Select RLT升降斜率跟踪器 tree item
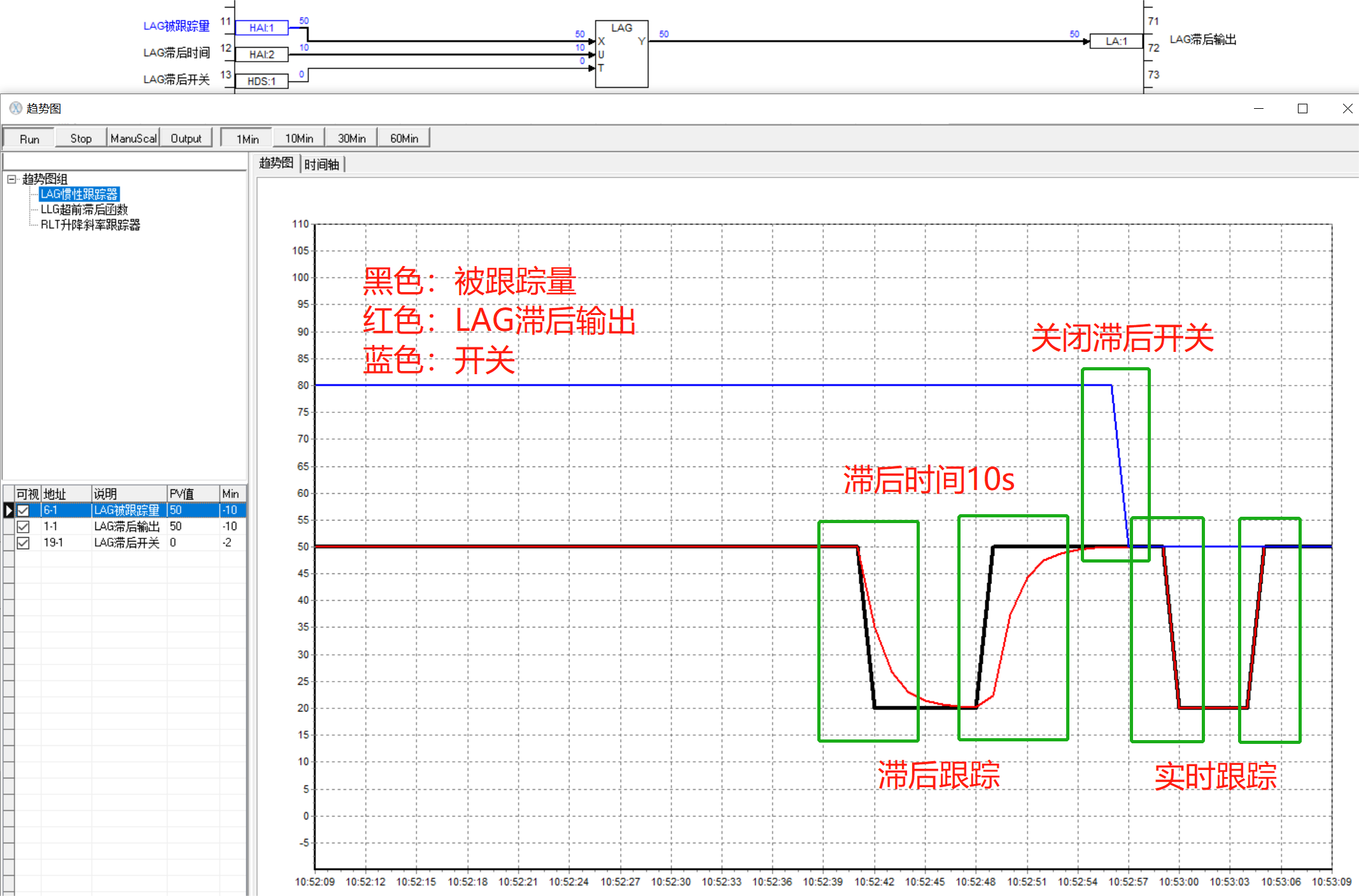1359x896 pixels. (90, 225)
